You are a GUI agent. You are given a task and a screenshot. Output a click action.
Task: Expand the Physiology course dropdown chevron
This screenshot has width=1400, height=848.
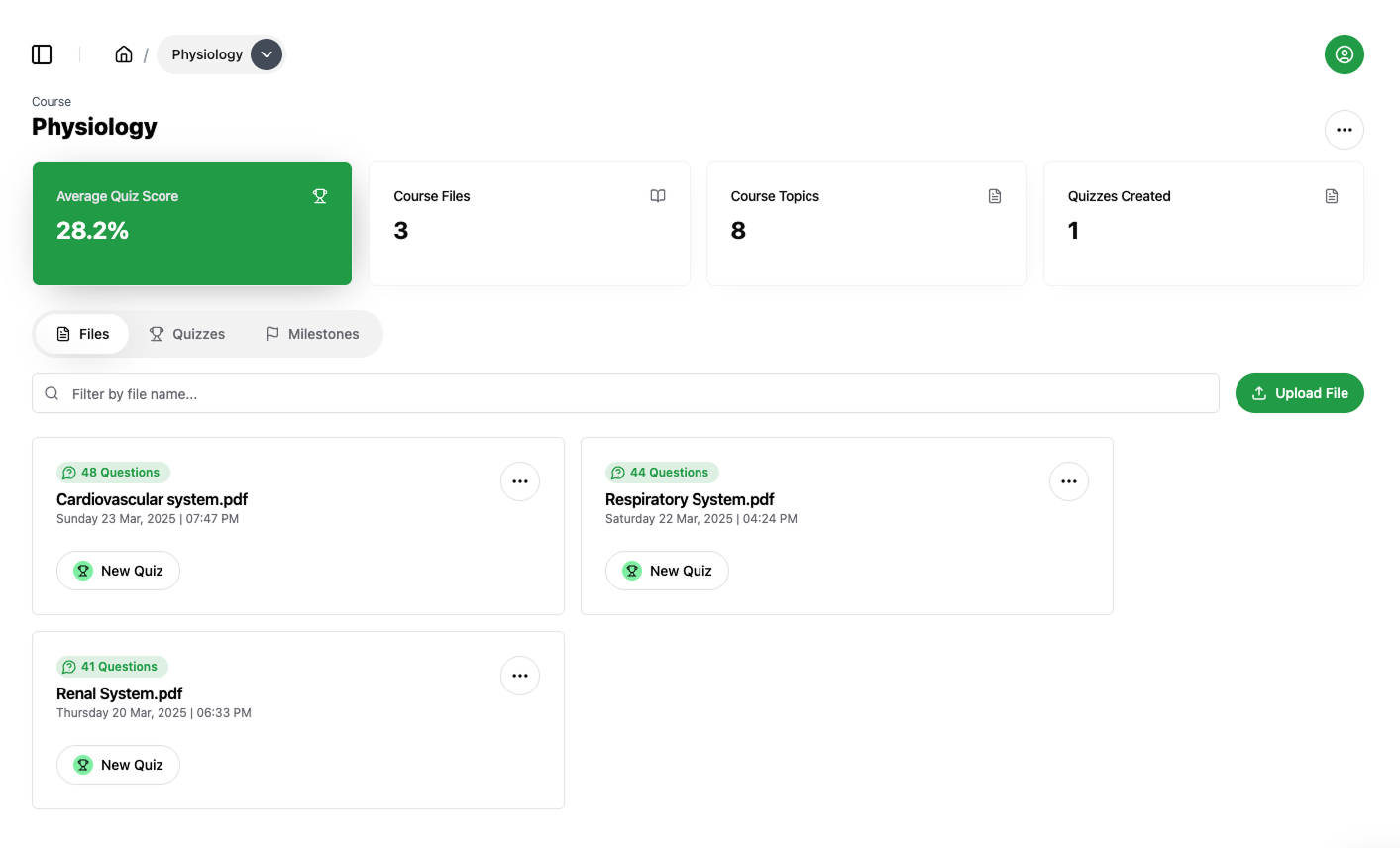coord(267,54)
